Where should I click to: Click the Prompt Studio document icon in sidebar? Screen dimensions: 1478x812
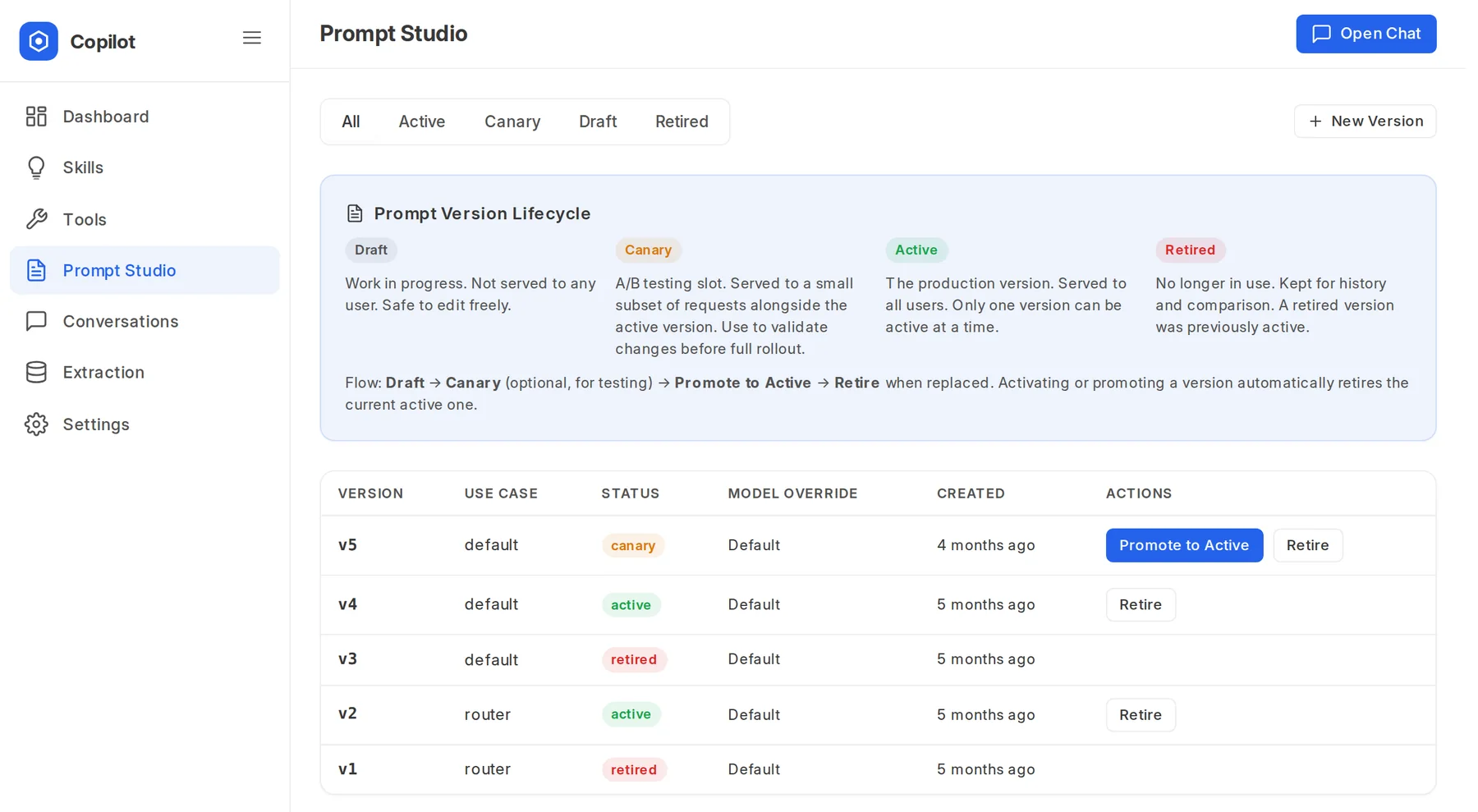(36, 270)
